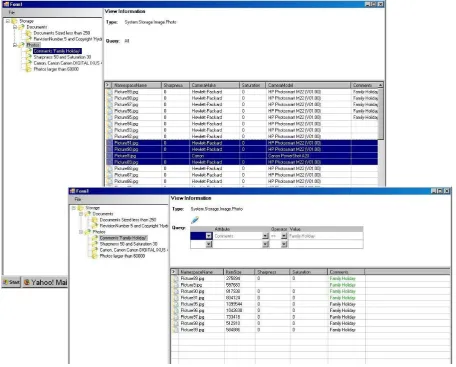
Task: Sort by CameraModel column in back window grid
Action: coord(308,85)
